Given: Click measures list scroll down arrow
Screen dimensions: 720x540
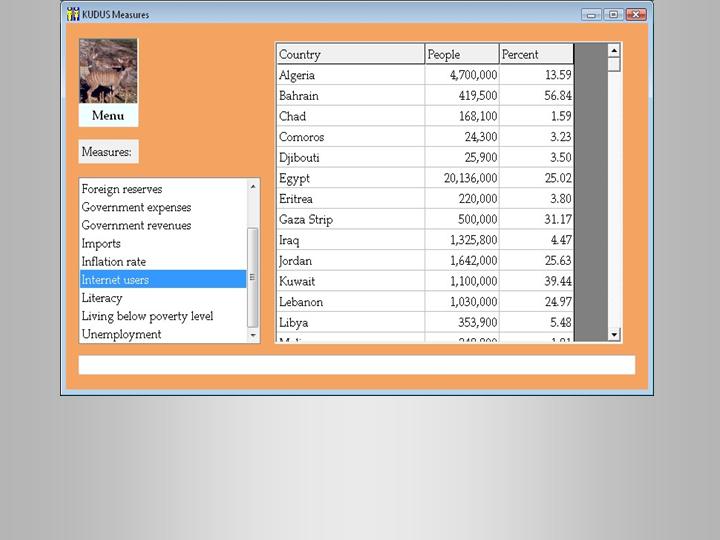Looking at the screenshot, I should [253, 336].
